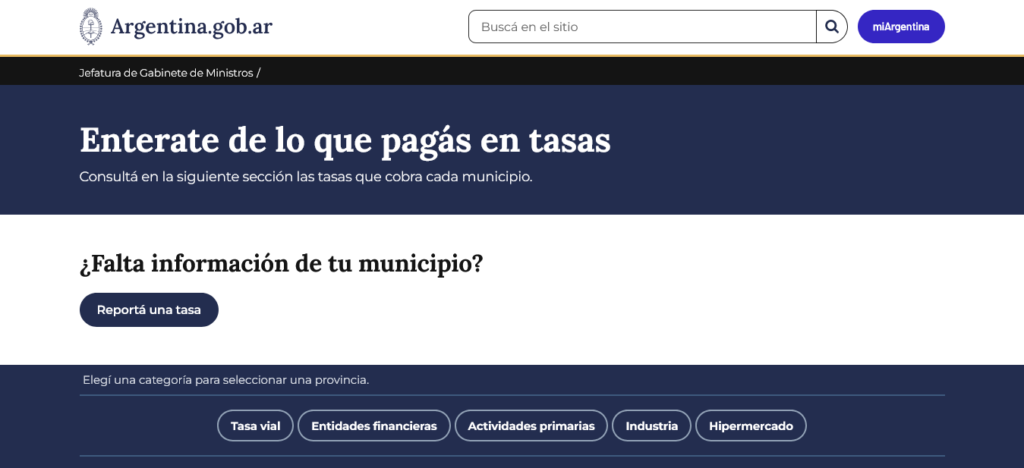Click the slash separator after the breadcrumb
The height and width of the screenshot is (468, 1024).
[x=258, y=72]
